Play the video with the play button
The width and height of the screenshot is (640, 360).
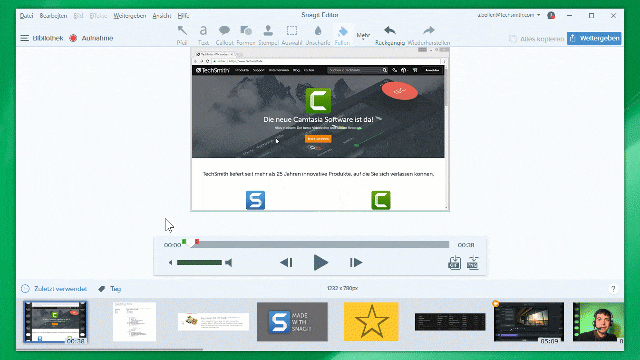[320, 262]
